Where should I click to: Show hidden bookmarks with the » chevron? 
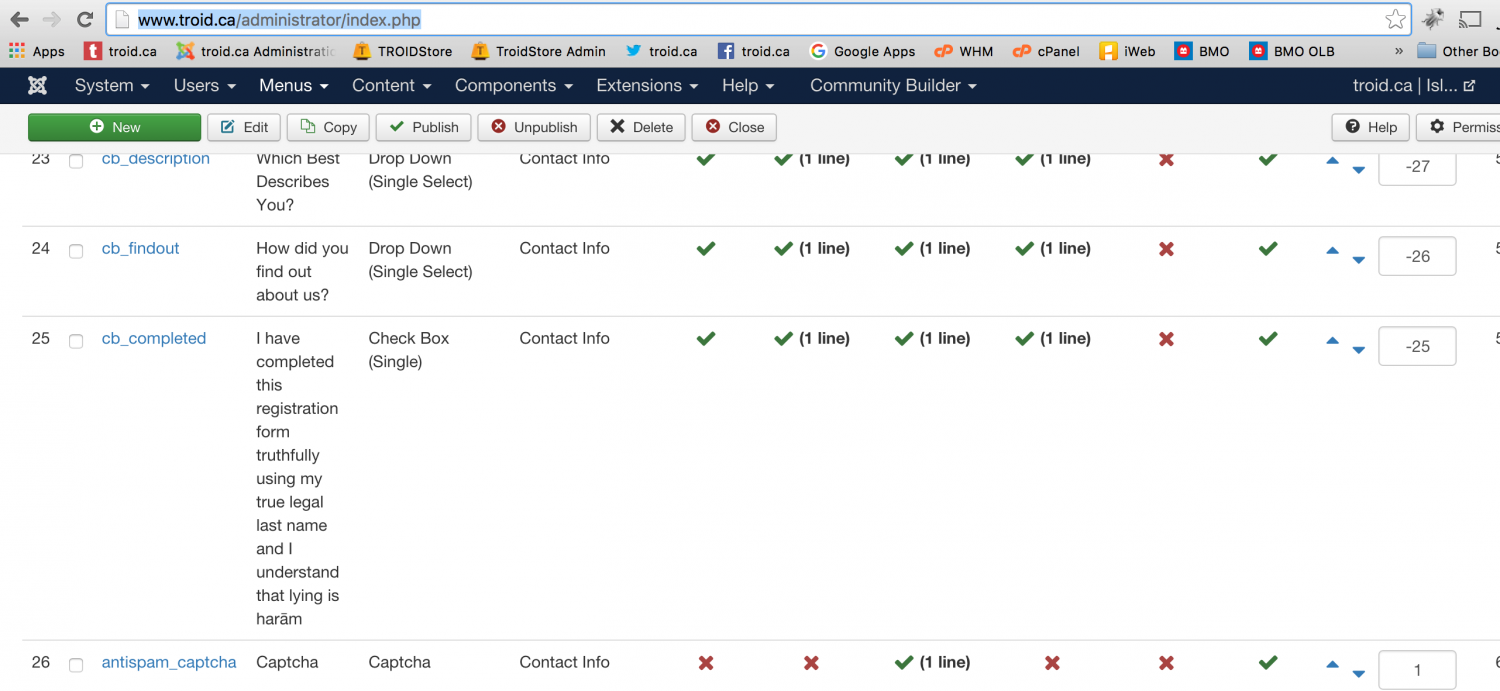click(1400, 51)
